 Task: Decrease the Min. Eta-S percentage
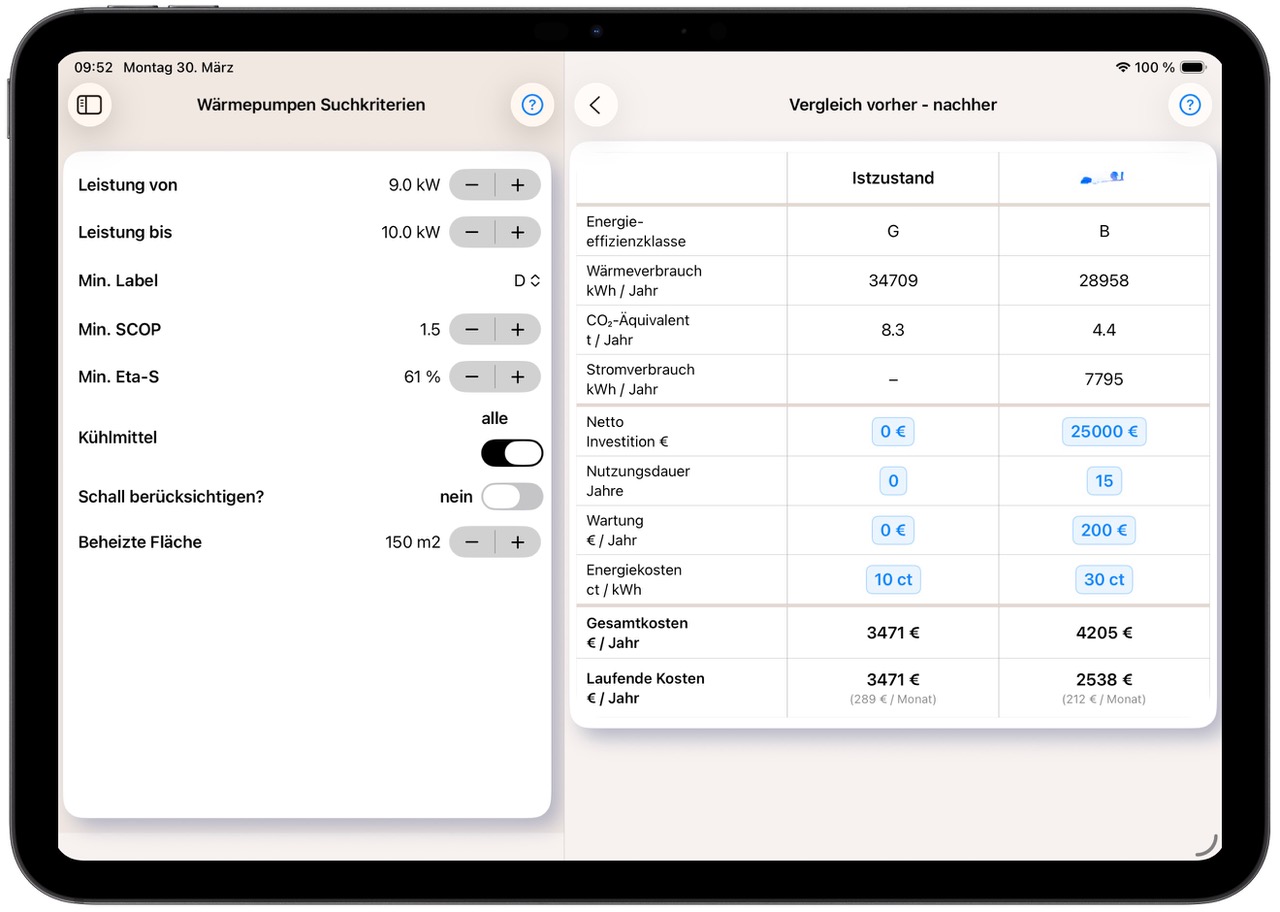point(471,377)
